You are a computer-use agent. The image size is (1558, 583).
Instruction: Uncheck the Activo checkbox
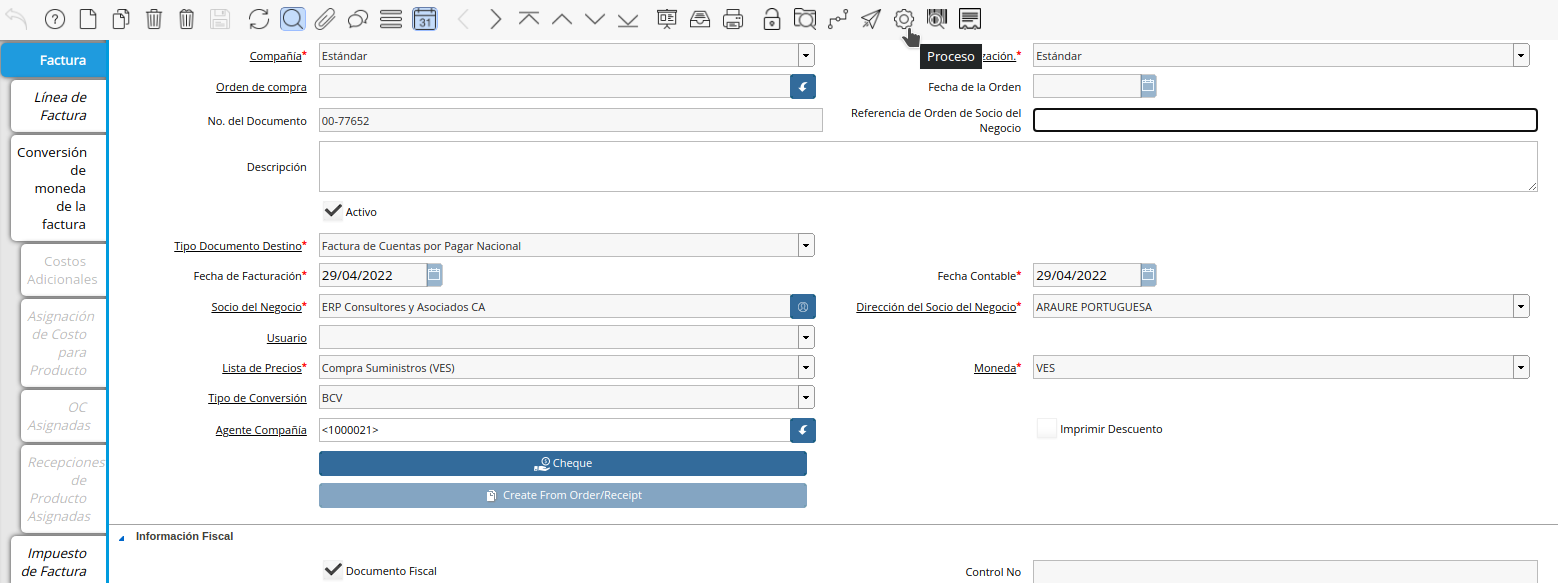(x=333, y=211)
